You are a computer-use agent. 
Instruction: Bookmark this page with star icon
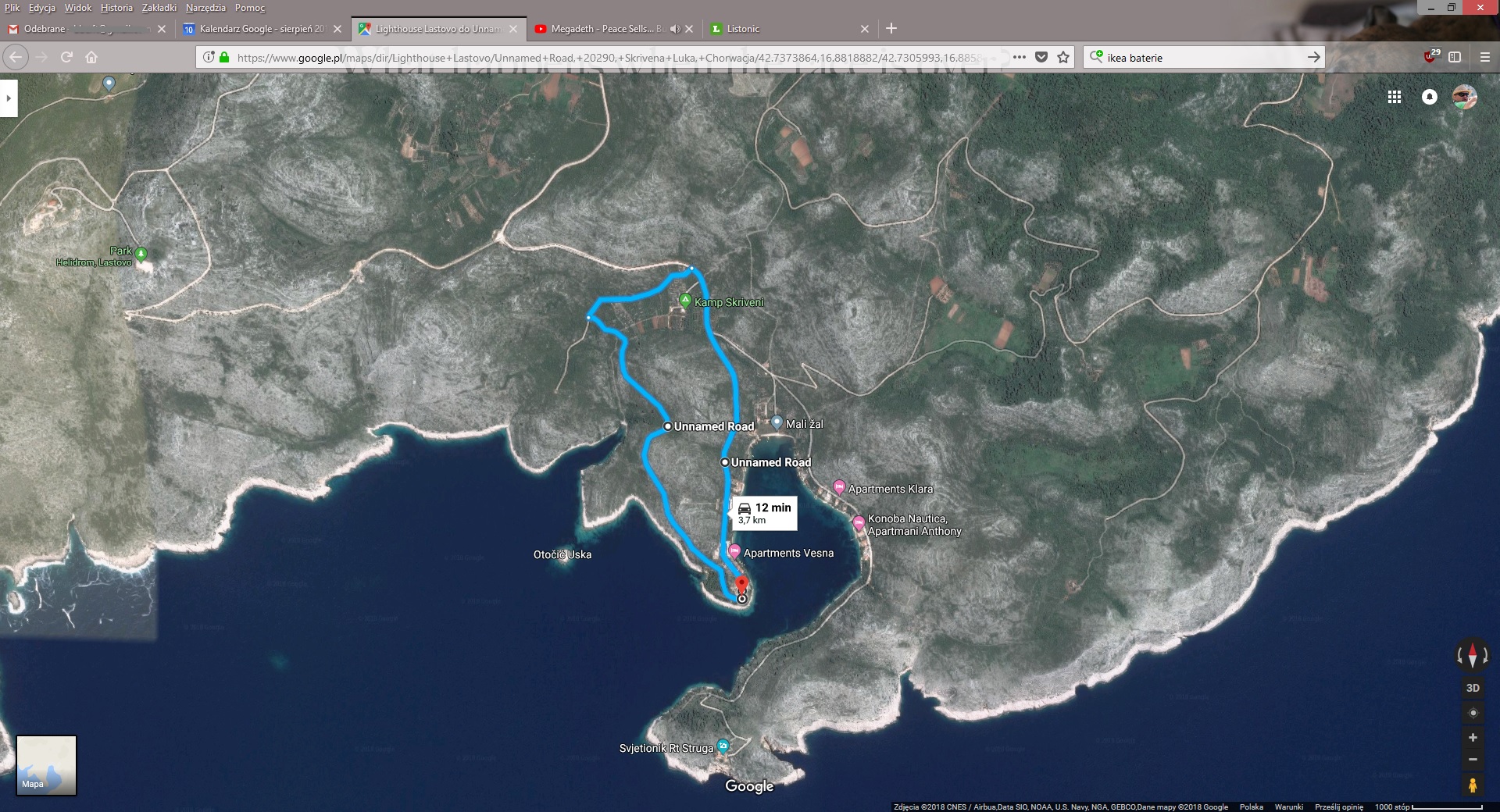1063,57
